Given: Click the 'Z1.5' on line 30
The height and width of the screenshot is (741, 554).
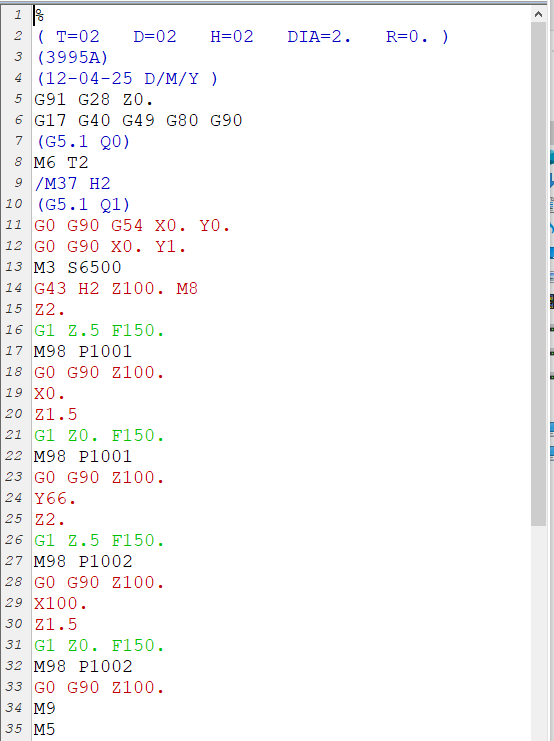Looking at the screenshot, I should [x=56, y=624].
